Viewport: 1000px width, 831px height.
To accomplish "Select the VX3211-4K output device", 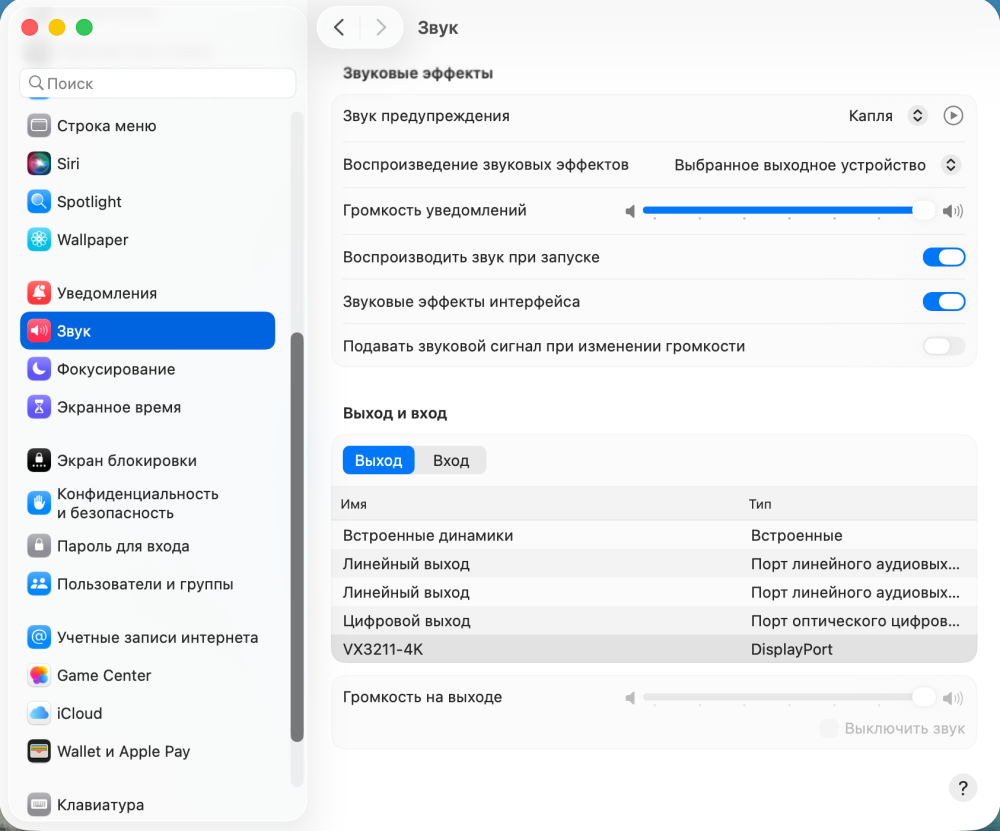I will click(x=654, y=649).
